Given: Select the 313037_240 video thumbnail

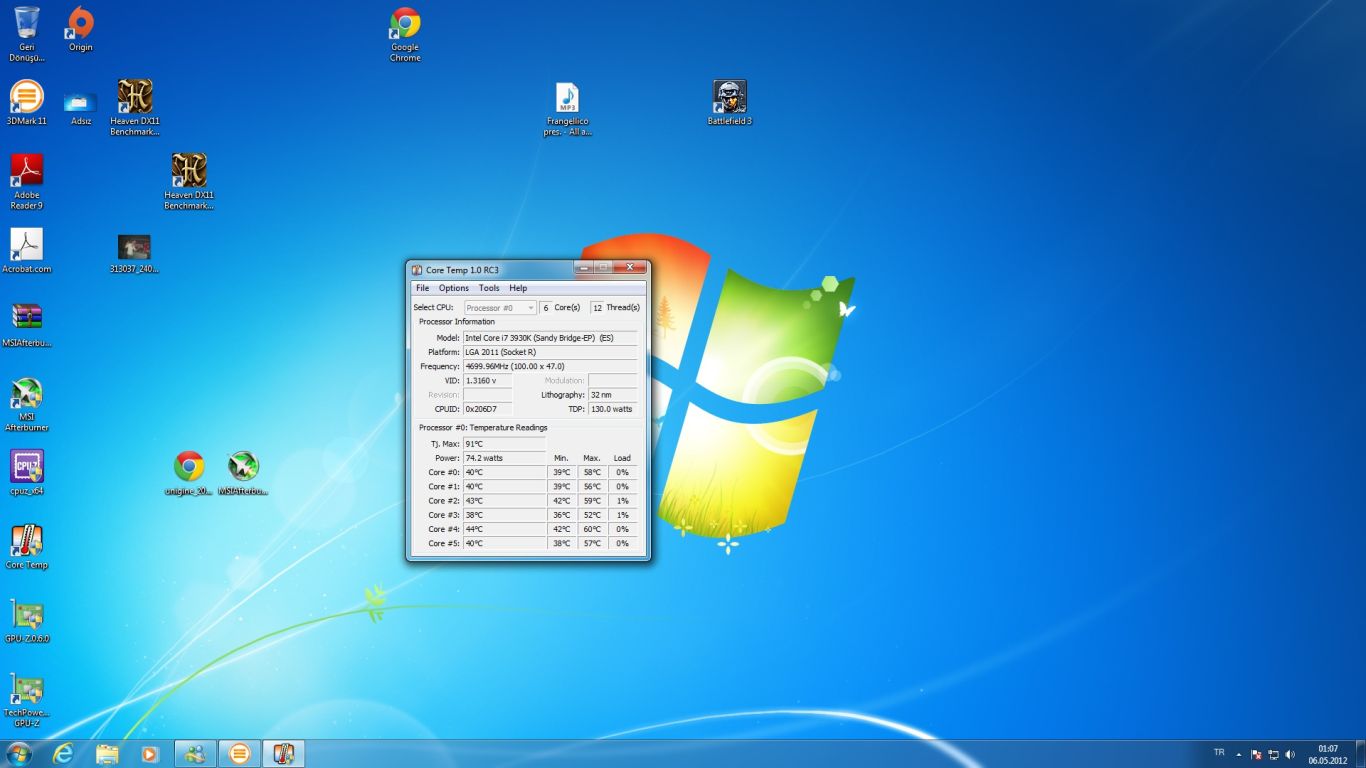Looking at the screenshot, I should point(134,247).
